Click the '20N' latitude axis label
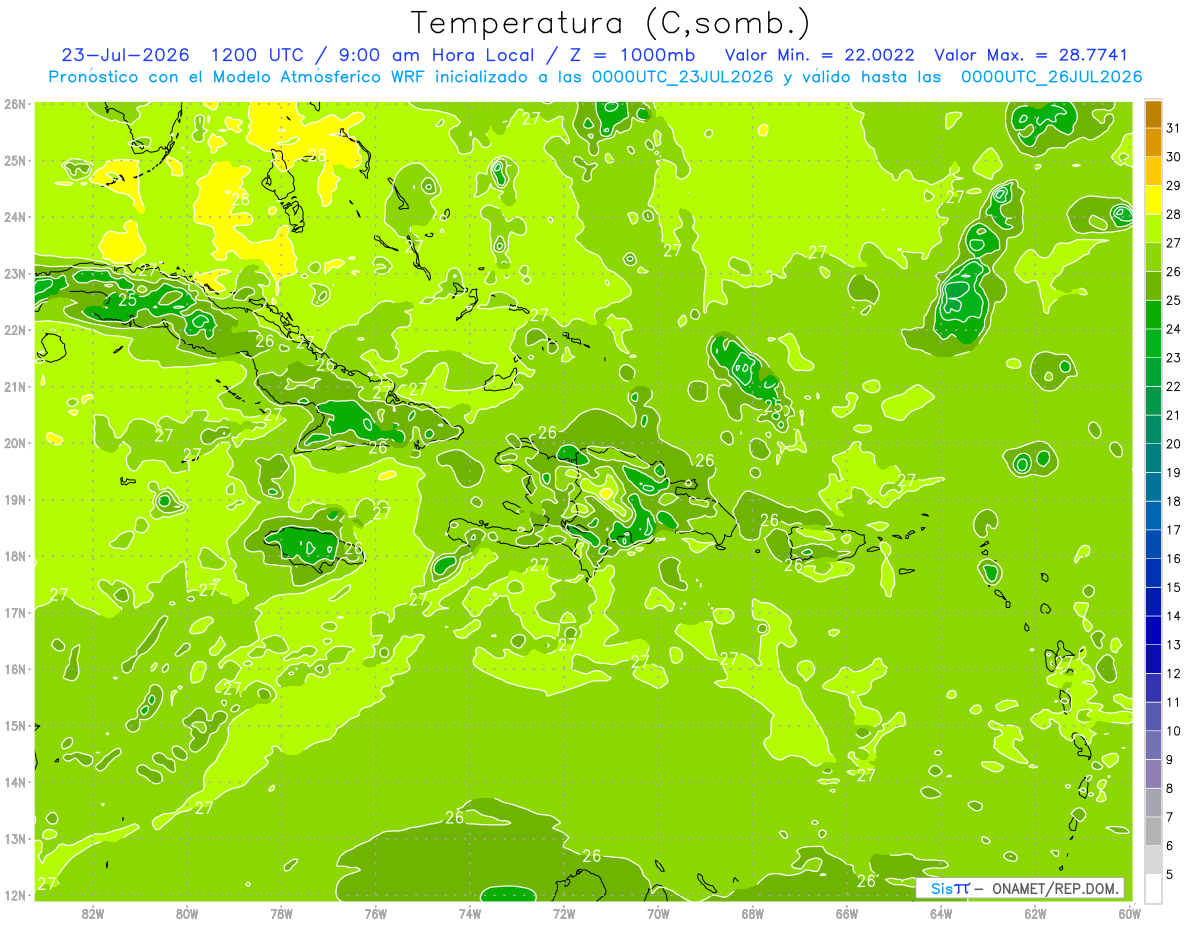 pyautogui.click(x=14, y=443)
